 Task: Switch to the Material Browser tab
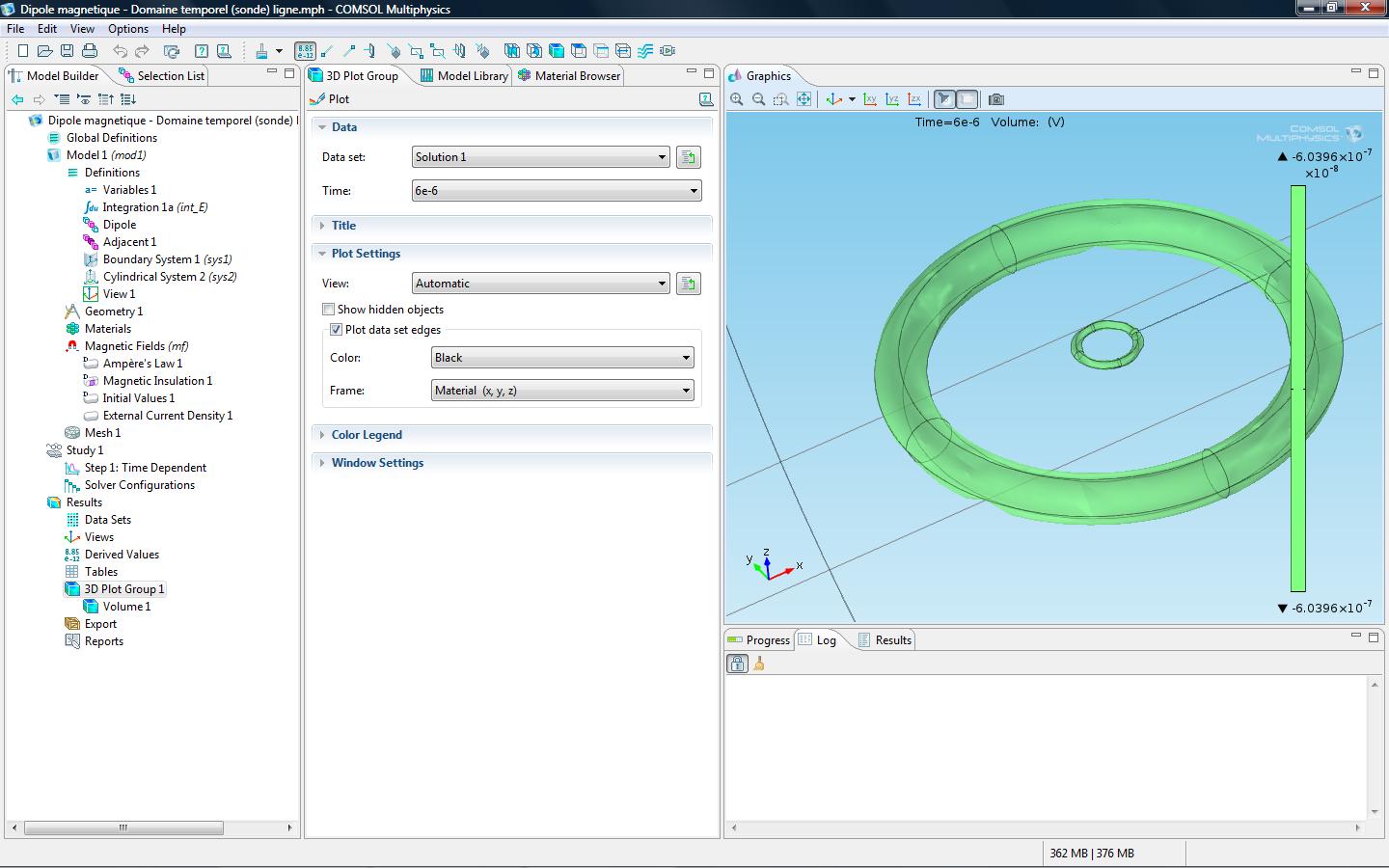[569, 76]
